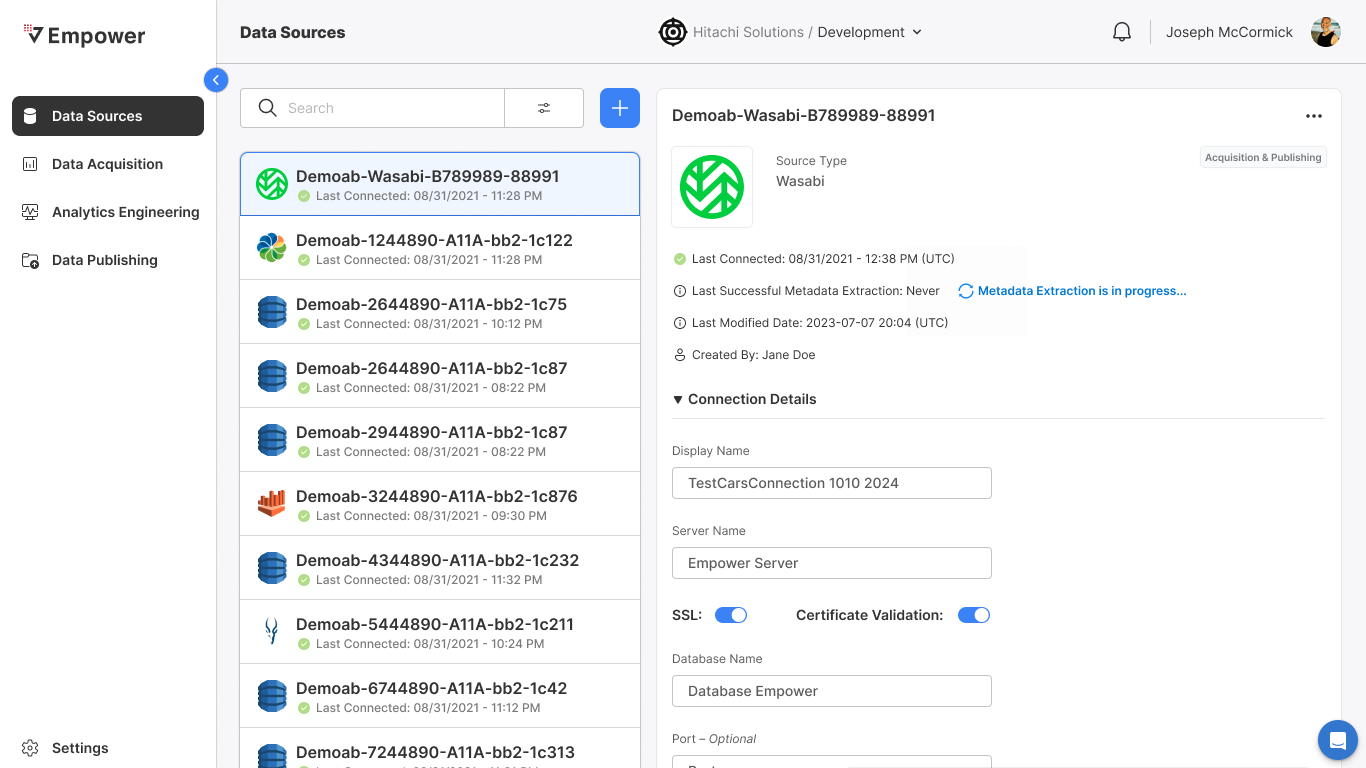The image size is (1366, 768).
Task: Add a new data source
Action: [620, 108]
